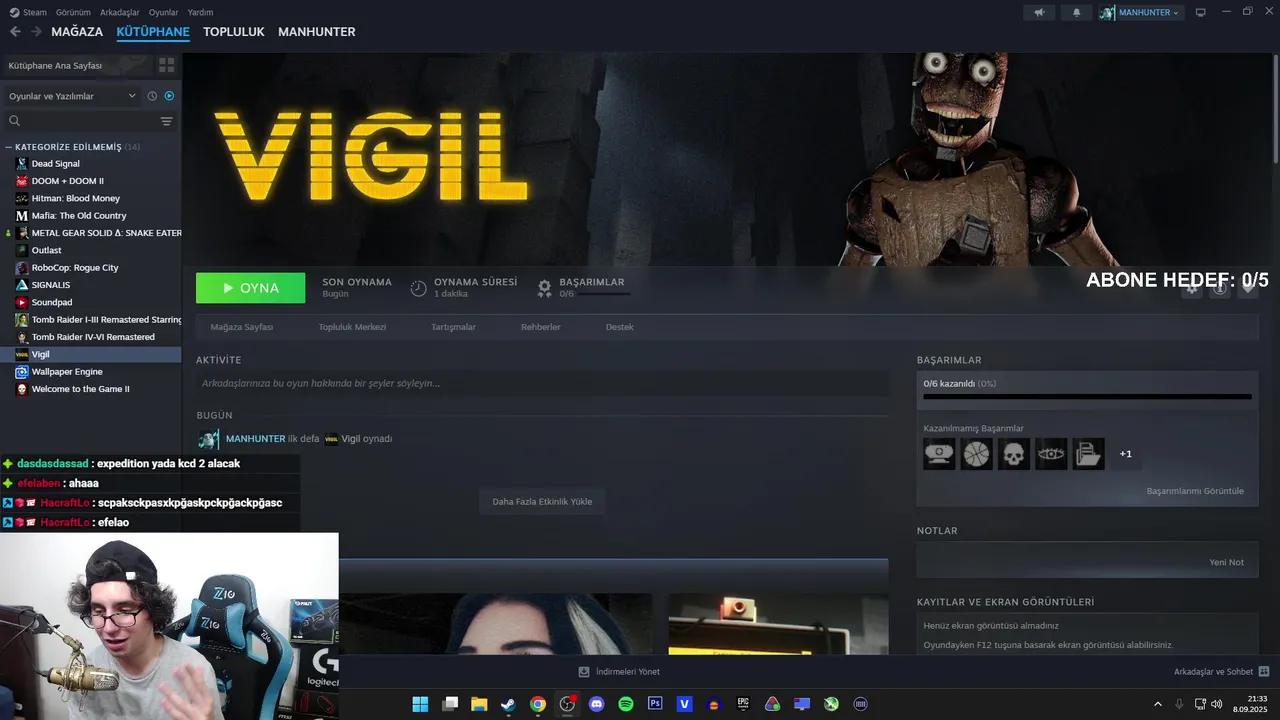Open Arkadaşlar ve Sohbet

pos(1221,672)
